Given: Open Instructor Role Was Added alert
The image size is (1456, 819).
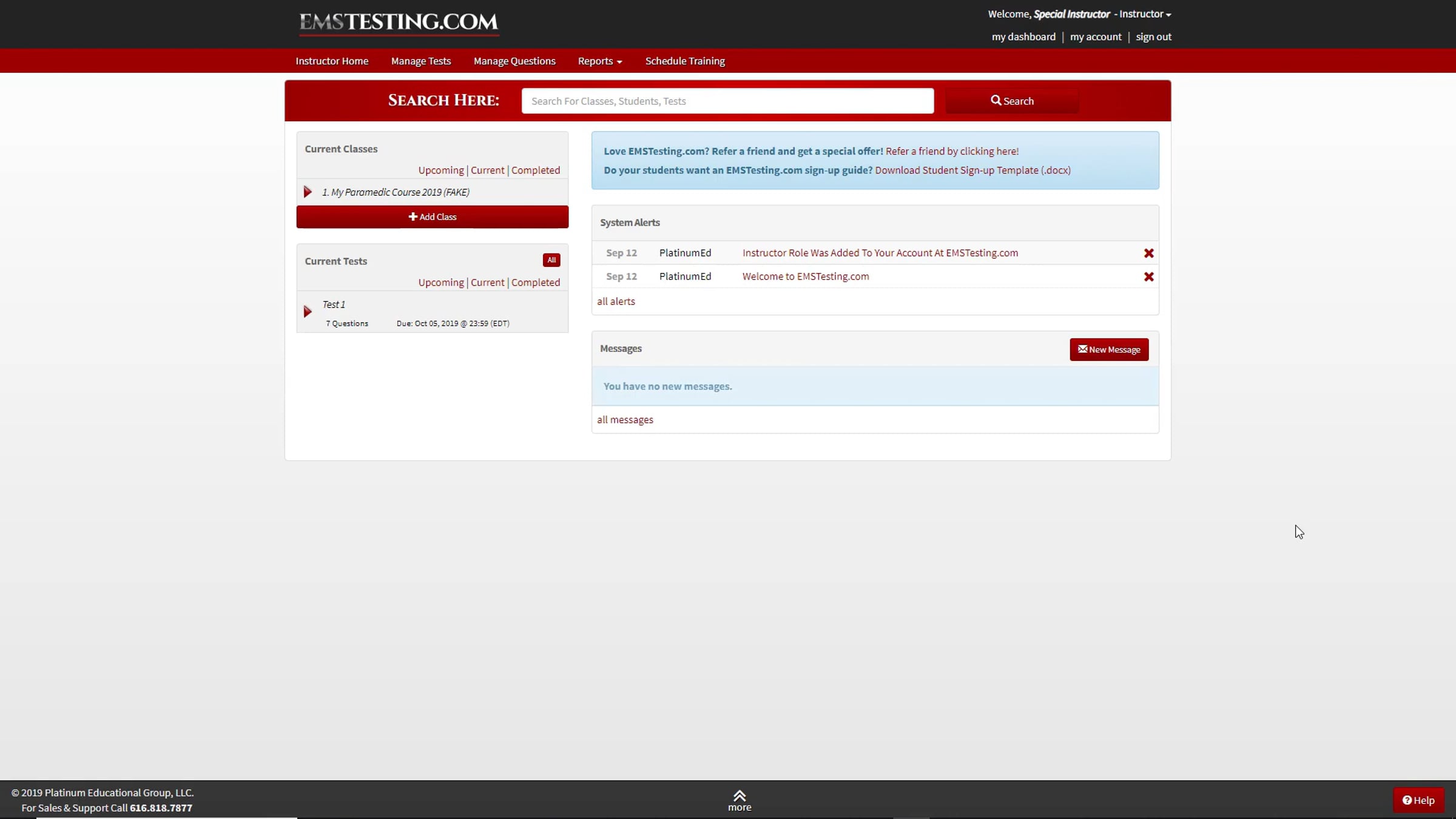Looking at the screenshot, I should point(880,253).
